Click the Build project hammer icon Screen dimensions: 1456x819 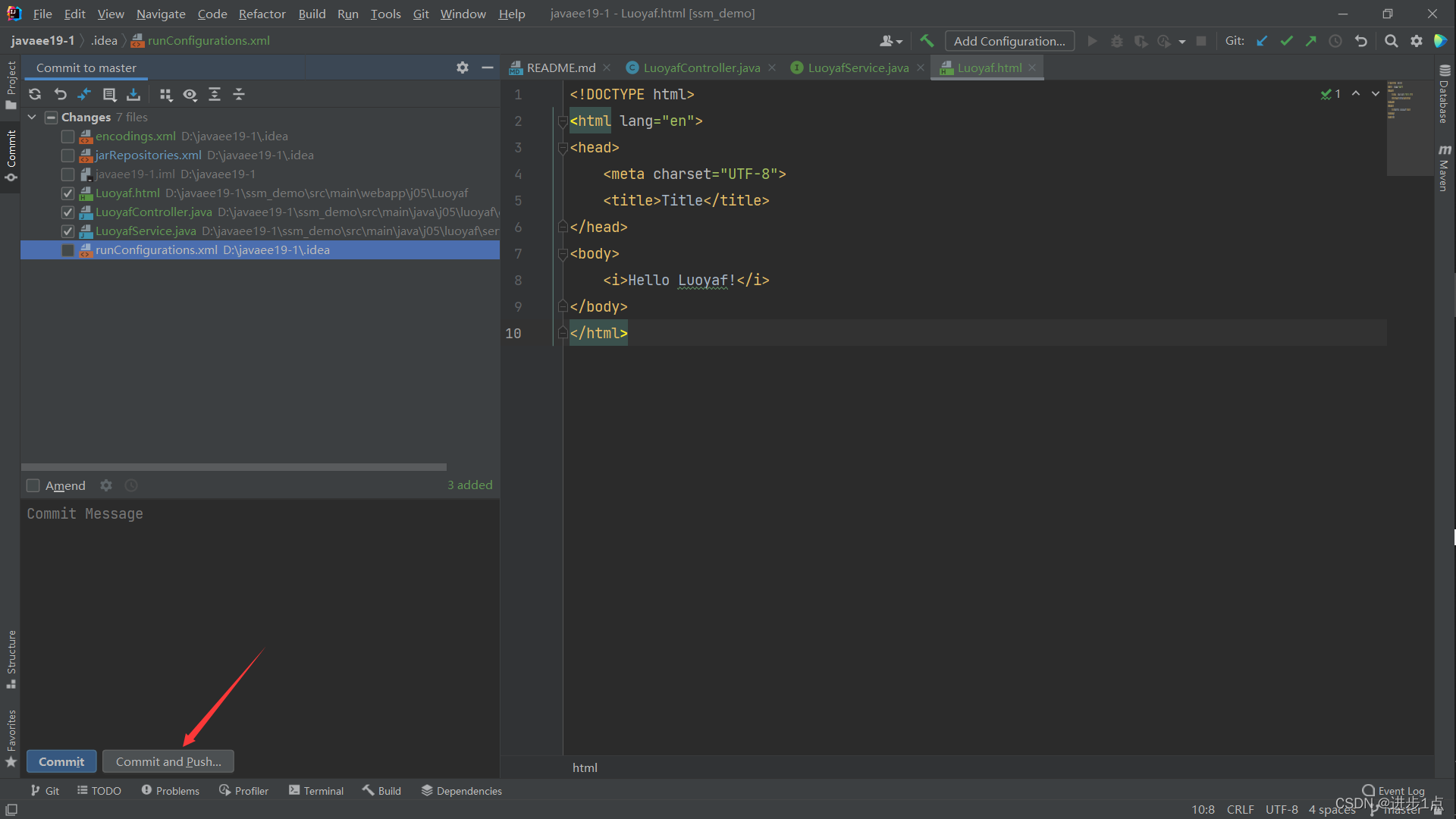(927, 41)
